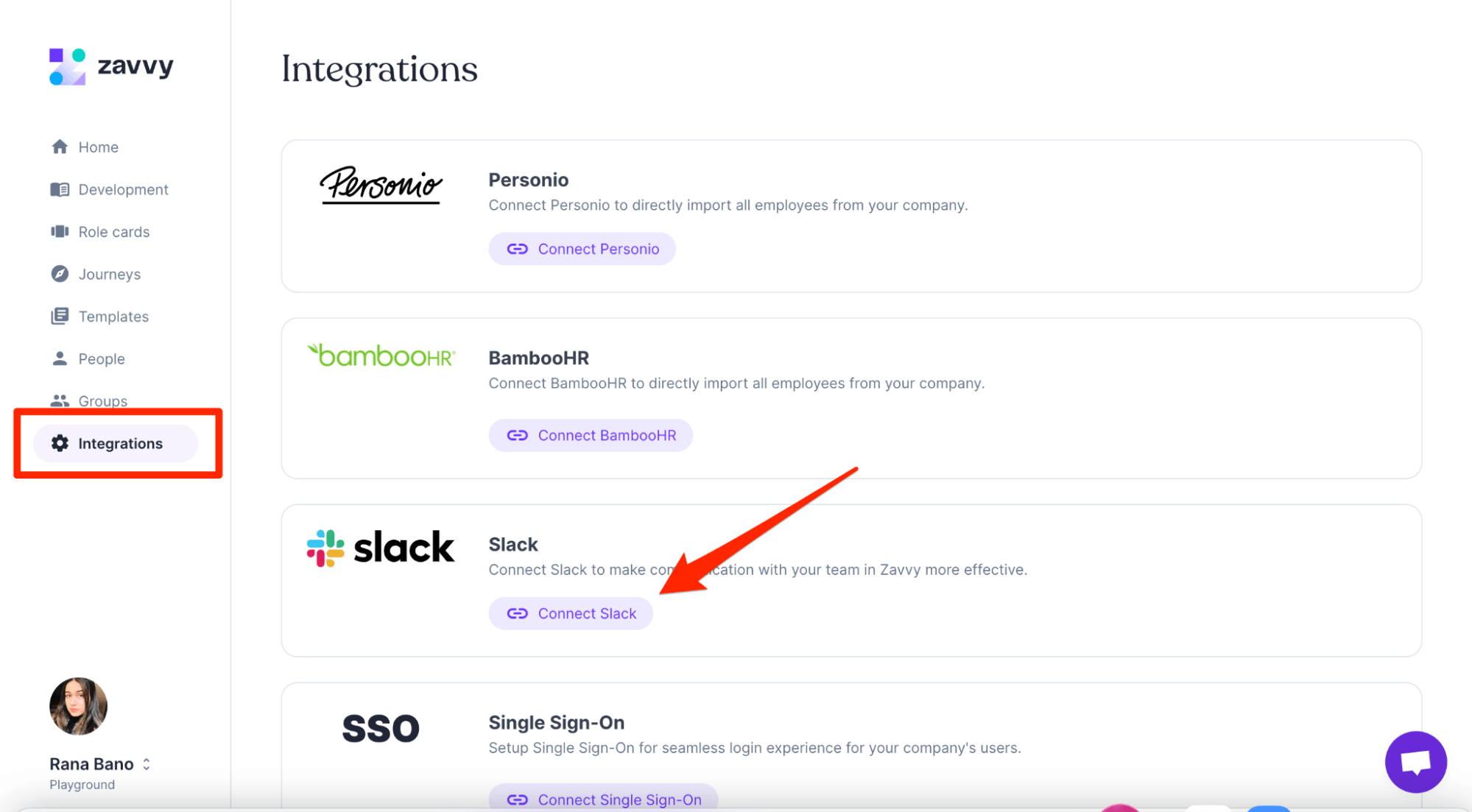Click the Role cards icon
This screenshot has width=1472, height=812.
coord(60,231)
